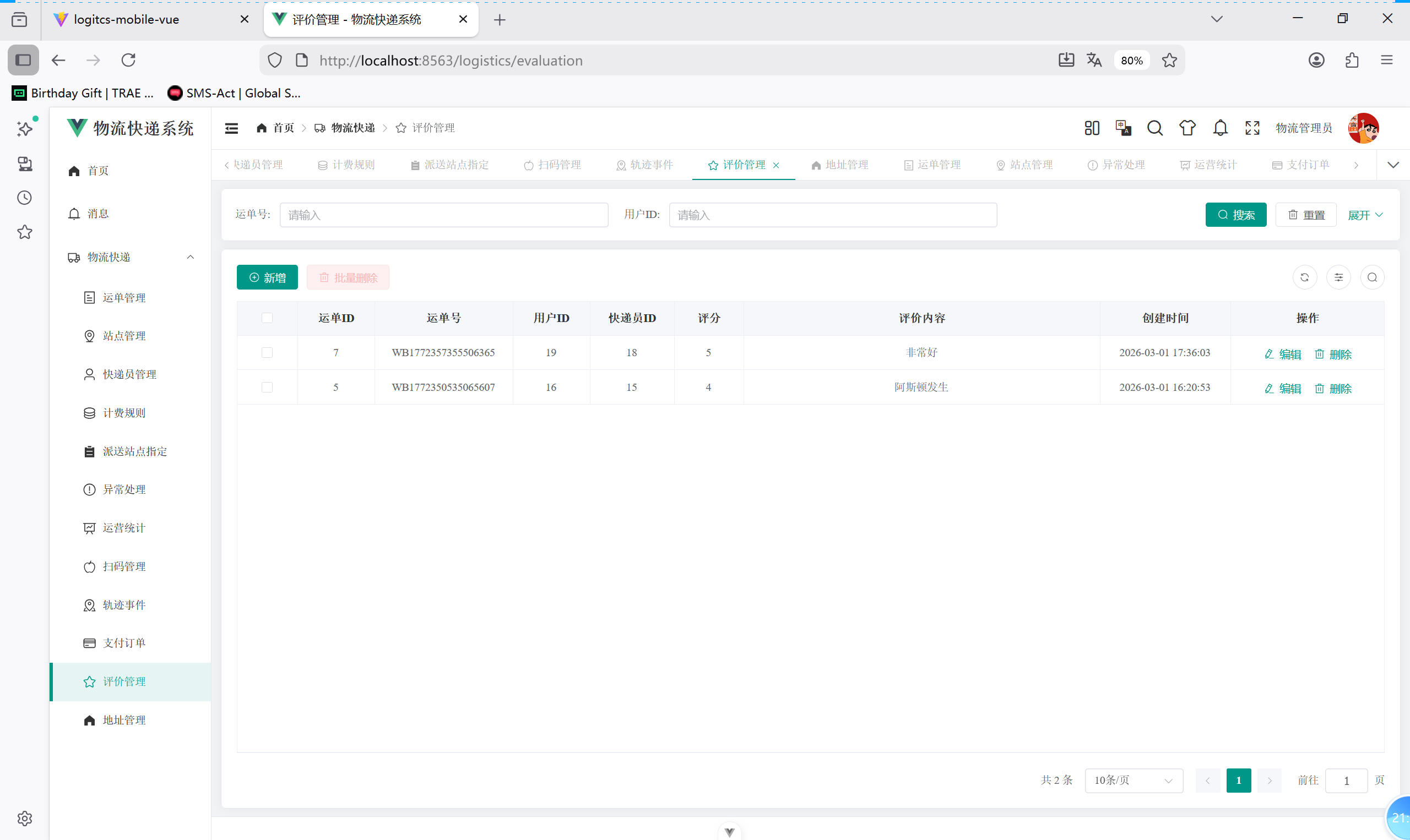The width and height of the screenshot is (1410, 840).
Task: Open 运单管理 in the sidebar menu
Action: 124,298
